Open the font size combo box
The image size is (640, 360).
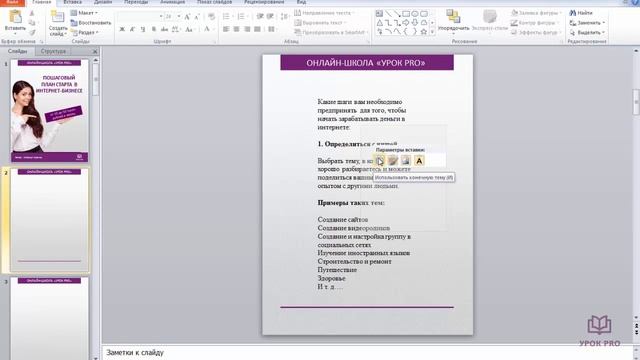coord(173,17)
